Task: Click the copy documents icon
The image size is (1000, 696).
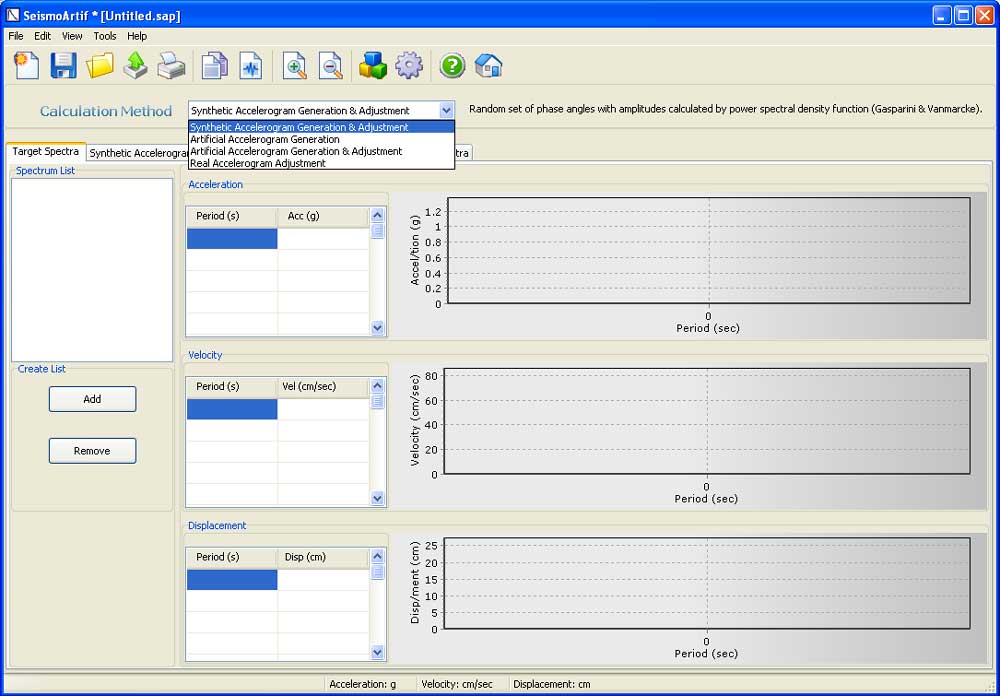Action: (215, 65)
